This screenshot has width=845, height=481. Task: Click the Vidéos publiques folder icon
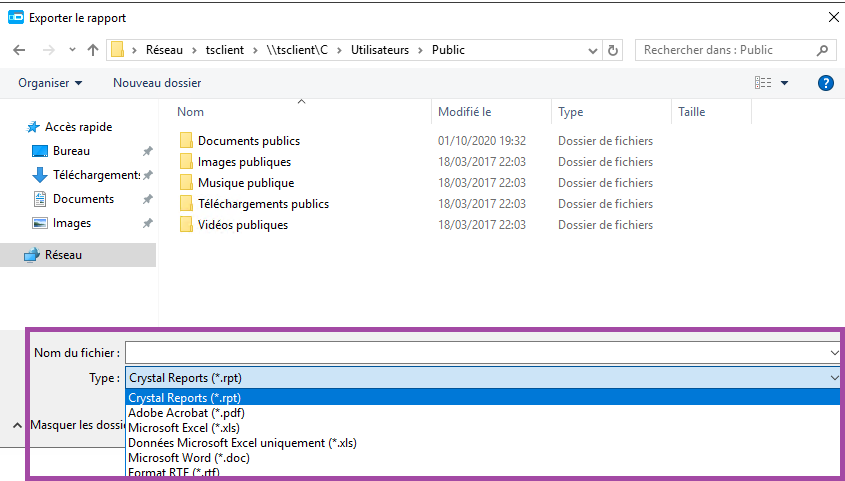click(186, 225)
